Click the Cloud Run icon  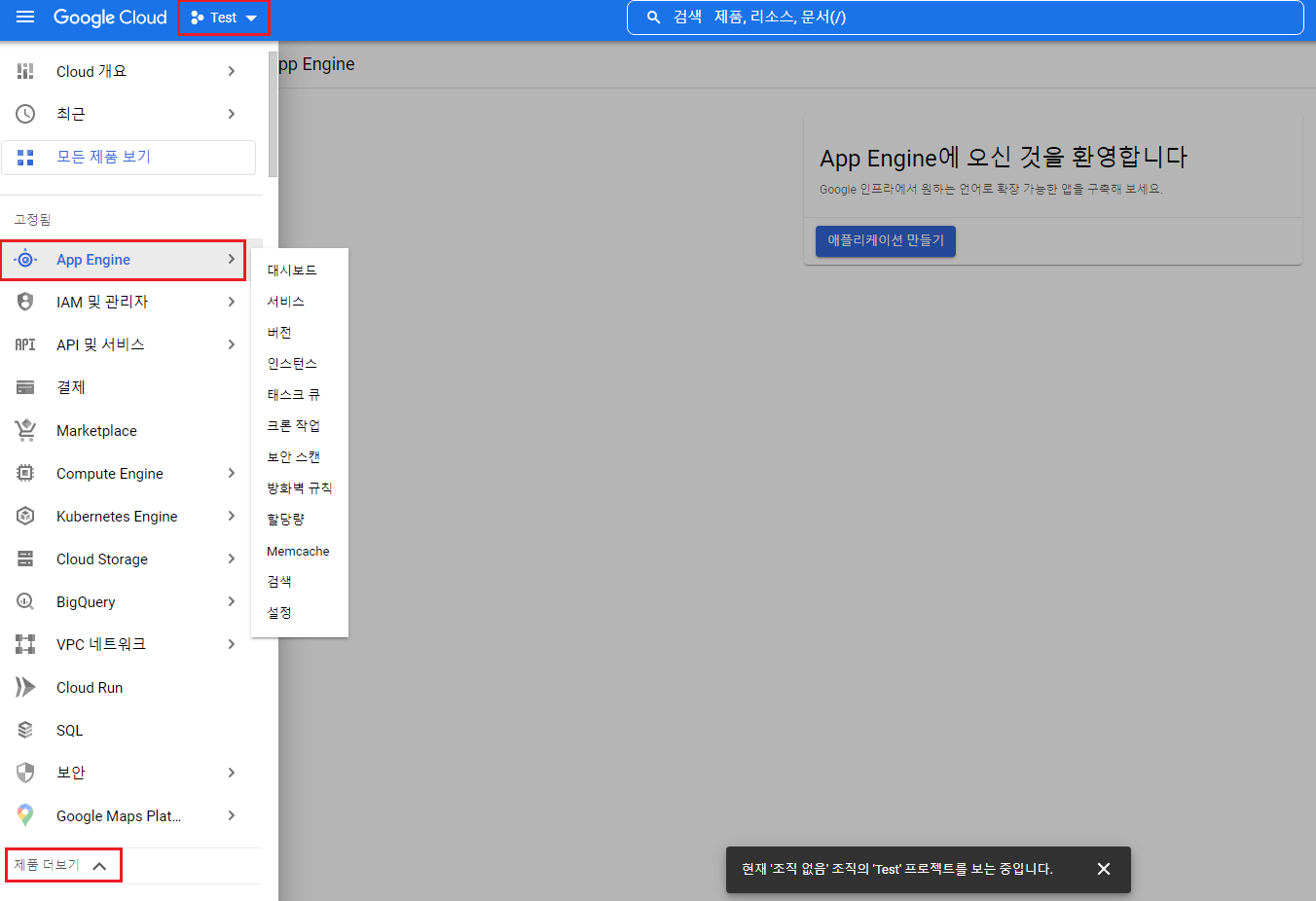pyautogui.click(x=25, y=687)
